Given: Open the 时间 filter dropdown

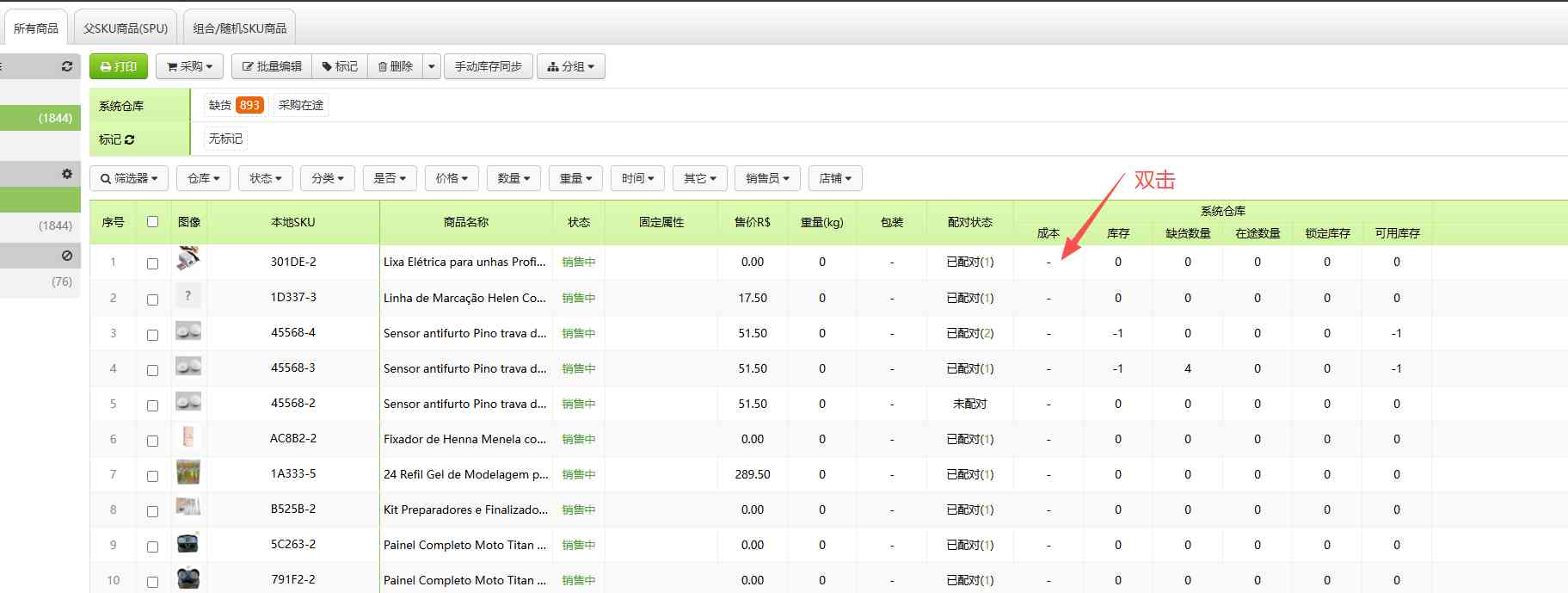Looking at the screenshot, I should point(637,178).
